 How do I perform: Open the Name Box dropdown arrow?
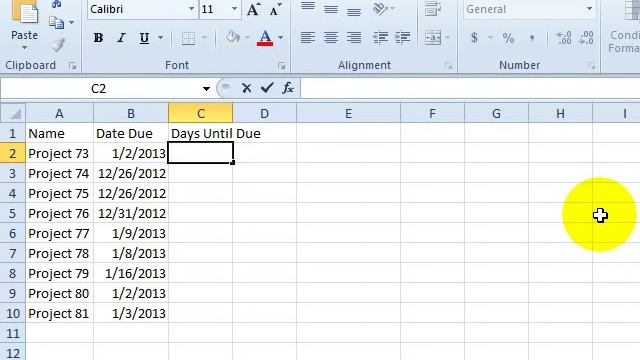[206, 89]
